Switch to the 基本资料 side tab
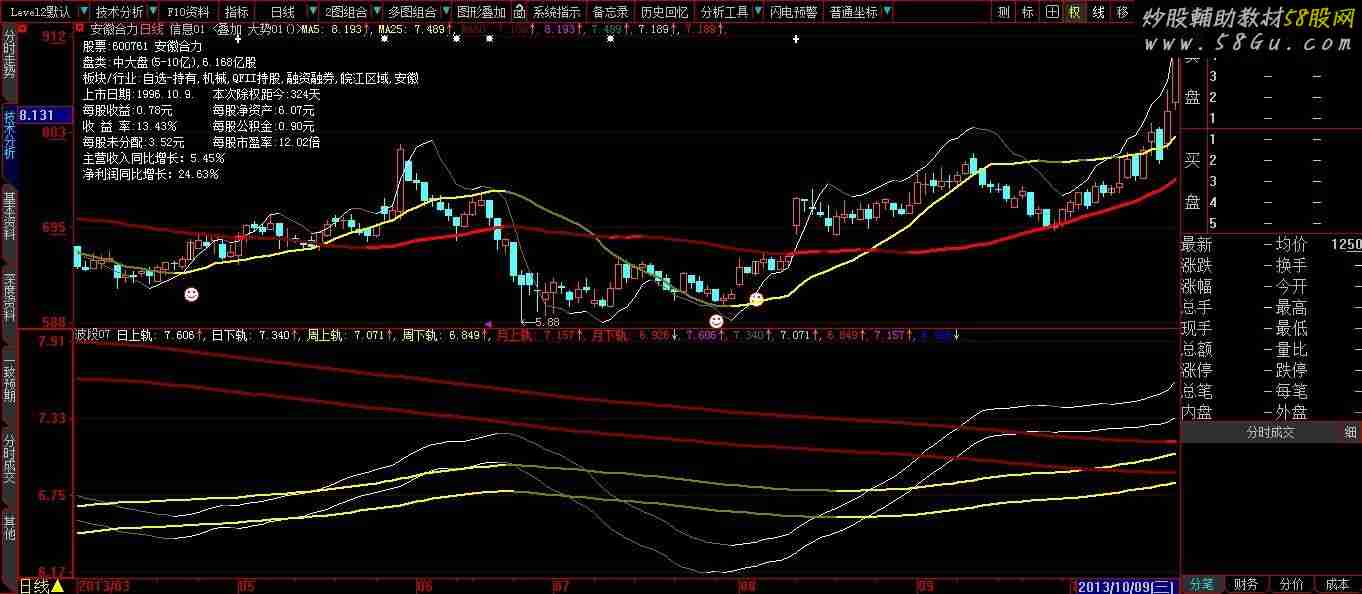This screenshot has height=594, width=1362. coord(10,218)
